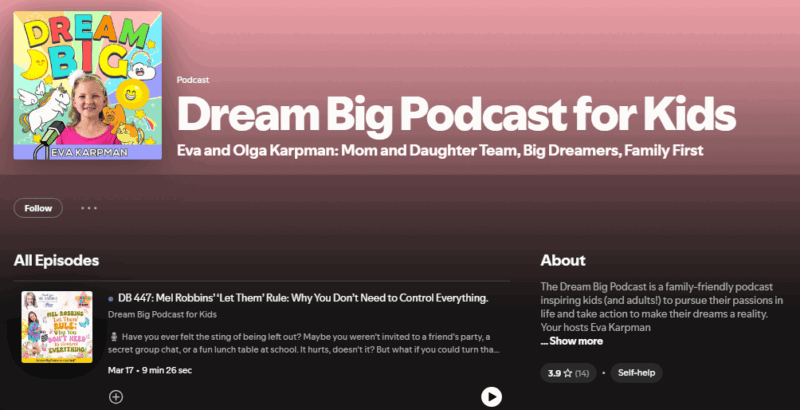The height and width of the screenshot is (410, 800).
Task: Click the About description paragraph
Action: pyautogui.click(x=662, y=307)
